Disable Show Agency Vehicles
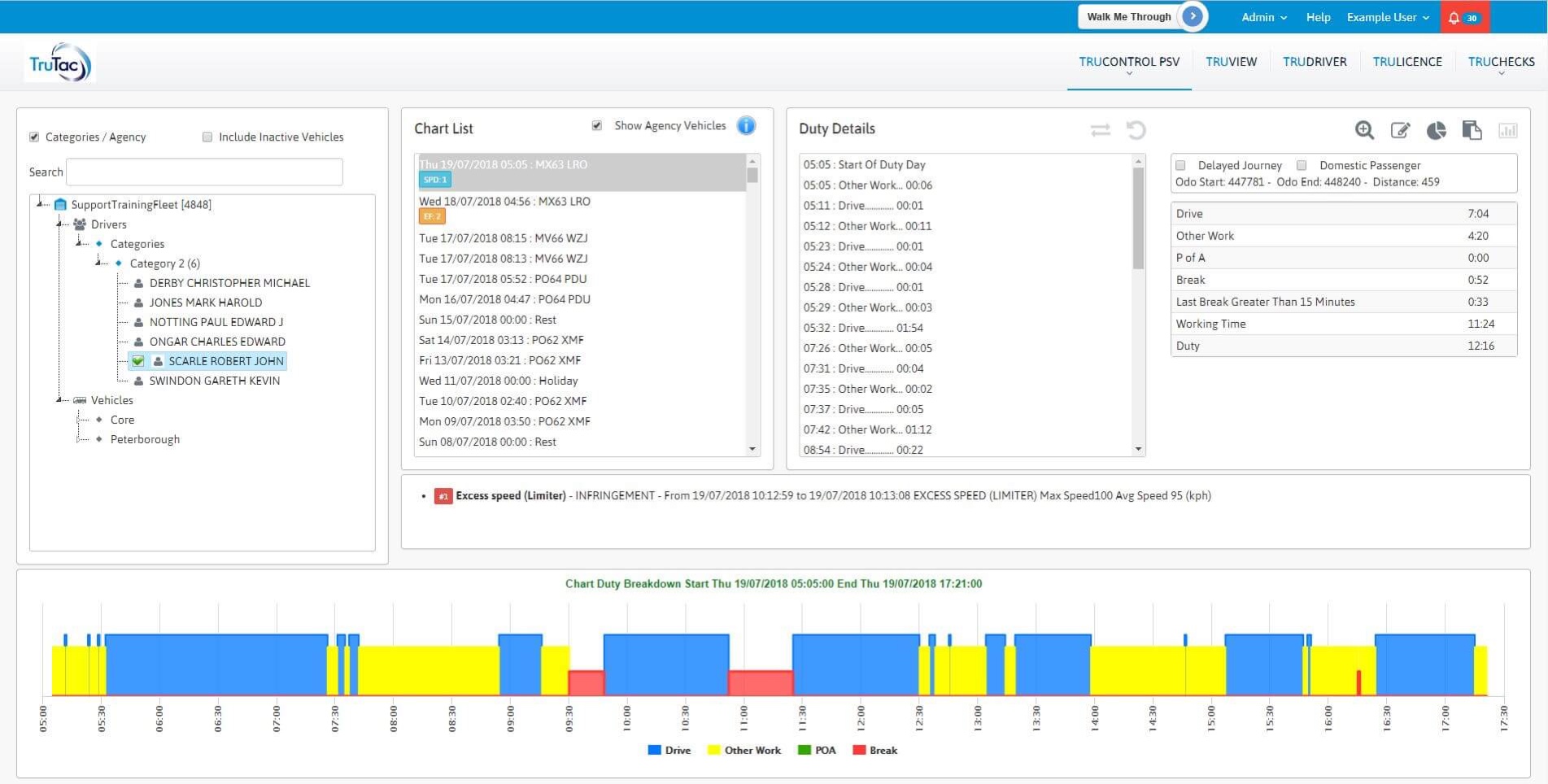Screen dimensions: 1548x784 [x=598, y=125]
